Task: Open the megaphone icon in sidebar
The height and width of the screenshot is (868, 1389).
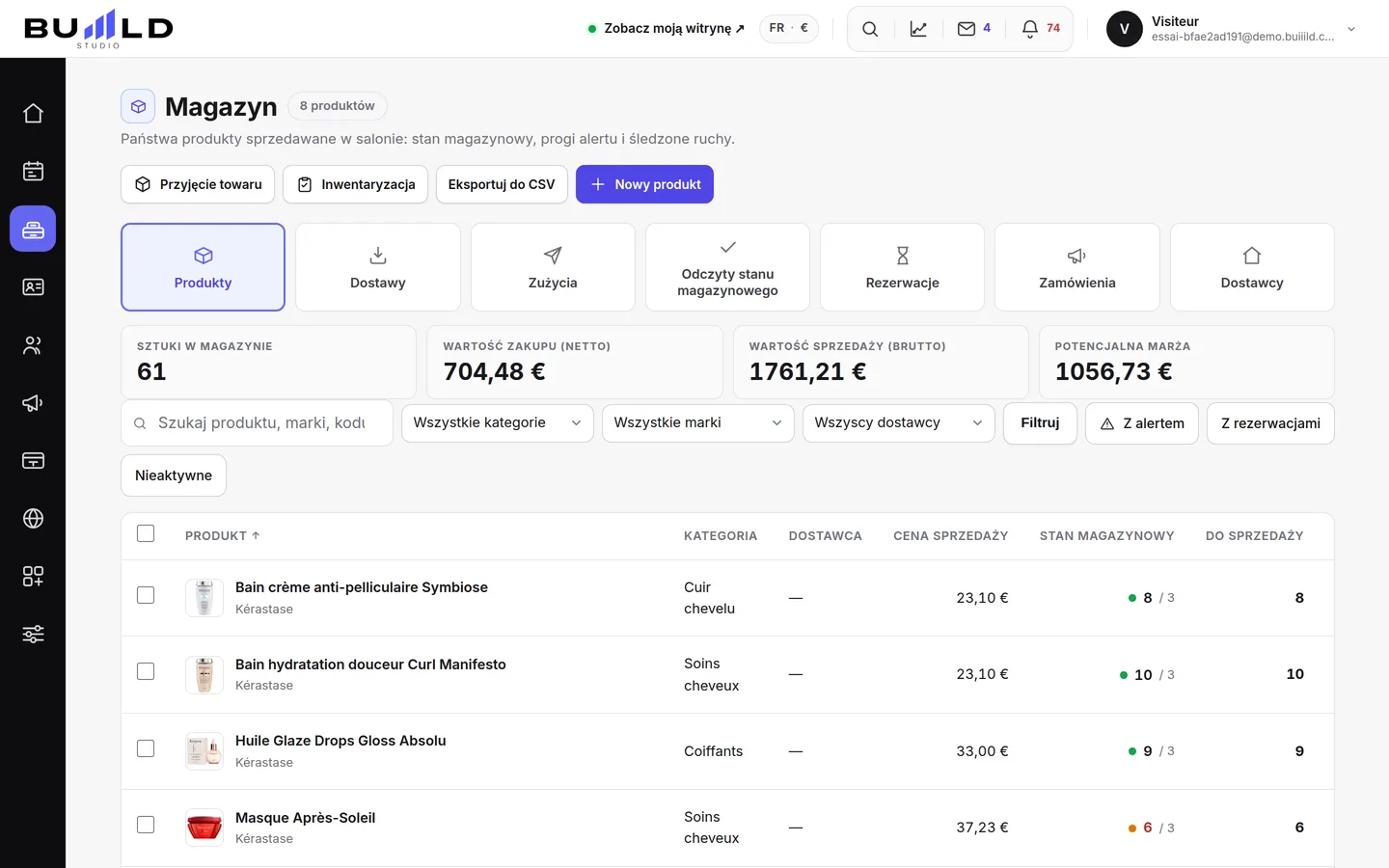Action: (33, 403)
